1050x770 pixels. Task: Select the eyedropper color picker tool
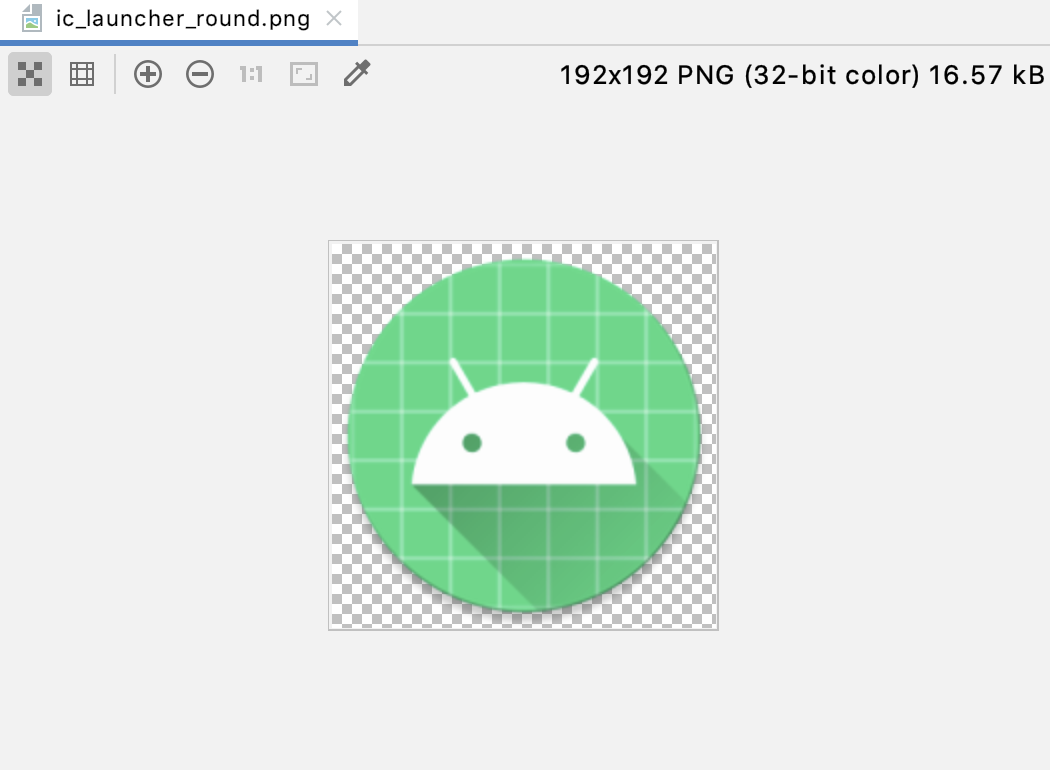(357, 74)
